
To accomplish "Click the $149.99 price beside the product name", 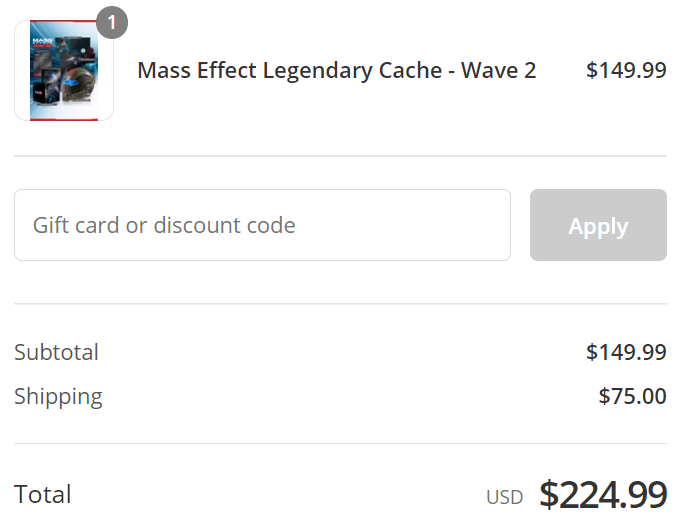I will 626,70.
